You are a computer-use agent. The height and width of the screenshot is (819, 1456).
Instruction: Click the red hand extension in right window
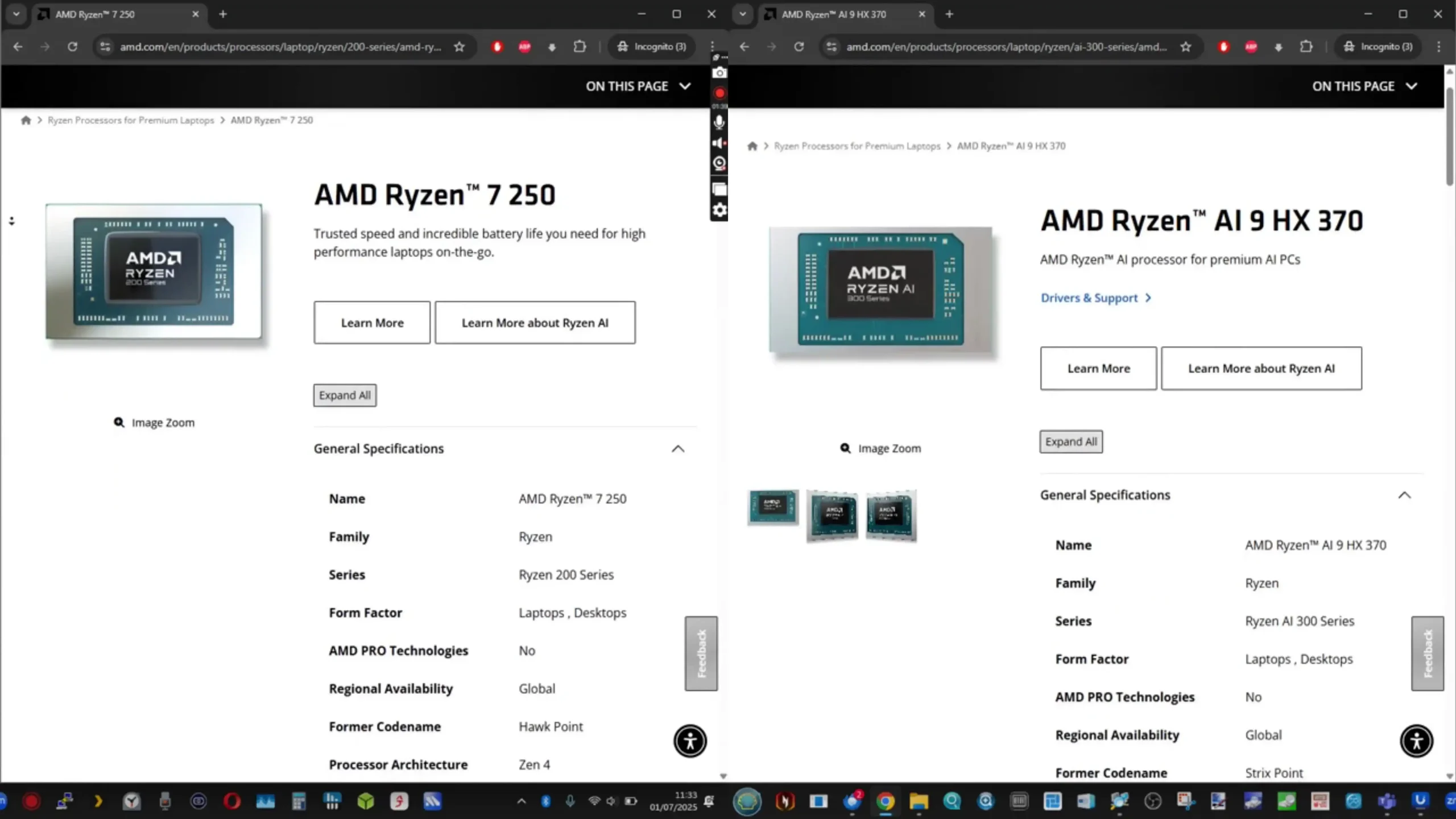click(x=1223, y=47)
